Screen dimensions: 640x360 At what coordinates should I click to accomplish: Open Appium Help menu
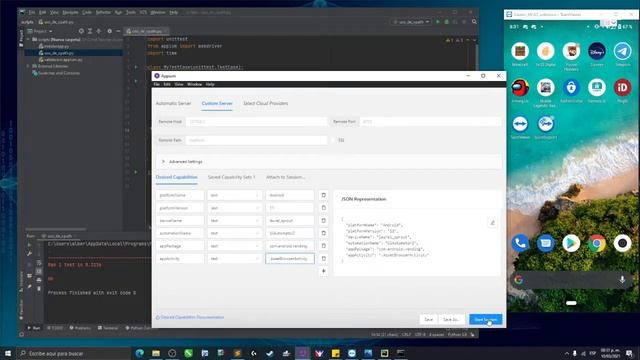(x=210, y=84)
